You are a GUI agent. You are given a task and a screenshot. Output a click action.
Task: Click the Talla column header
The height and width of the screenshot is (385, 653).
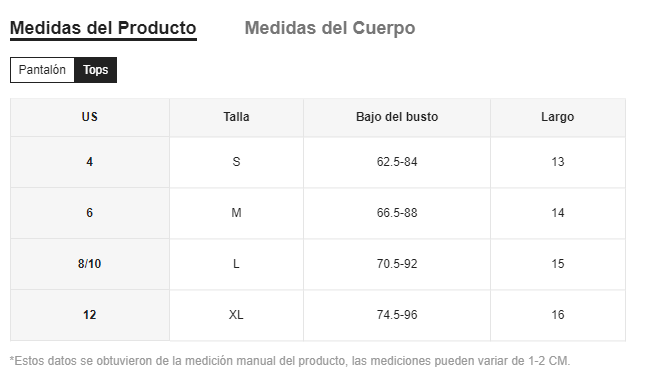(236, 117)
